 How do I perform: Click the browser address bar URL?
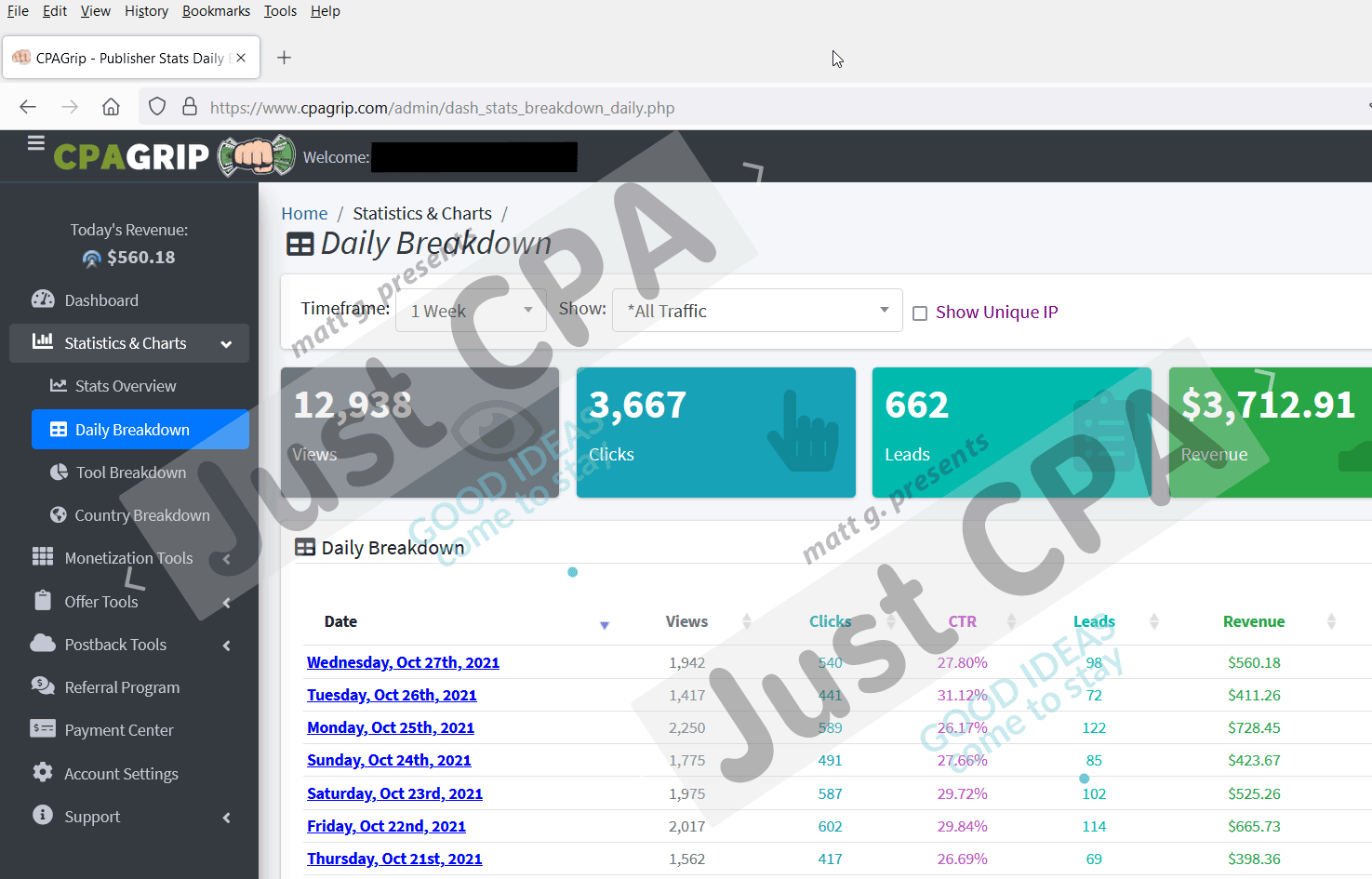click(x=442, y=108)
